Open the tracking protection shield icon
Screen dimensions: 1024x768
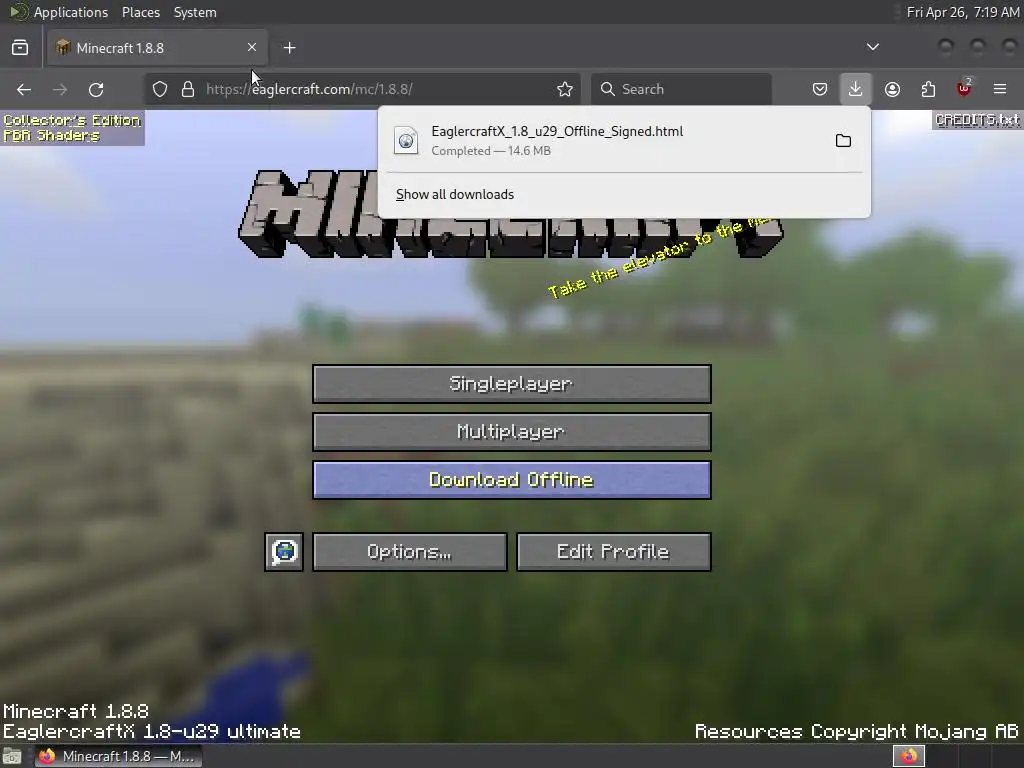pos(160,89)
